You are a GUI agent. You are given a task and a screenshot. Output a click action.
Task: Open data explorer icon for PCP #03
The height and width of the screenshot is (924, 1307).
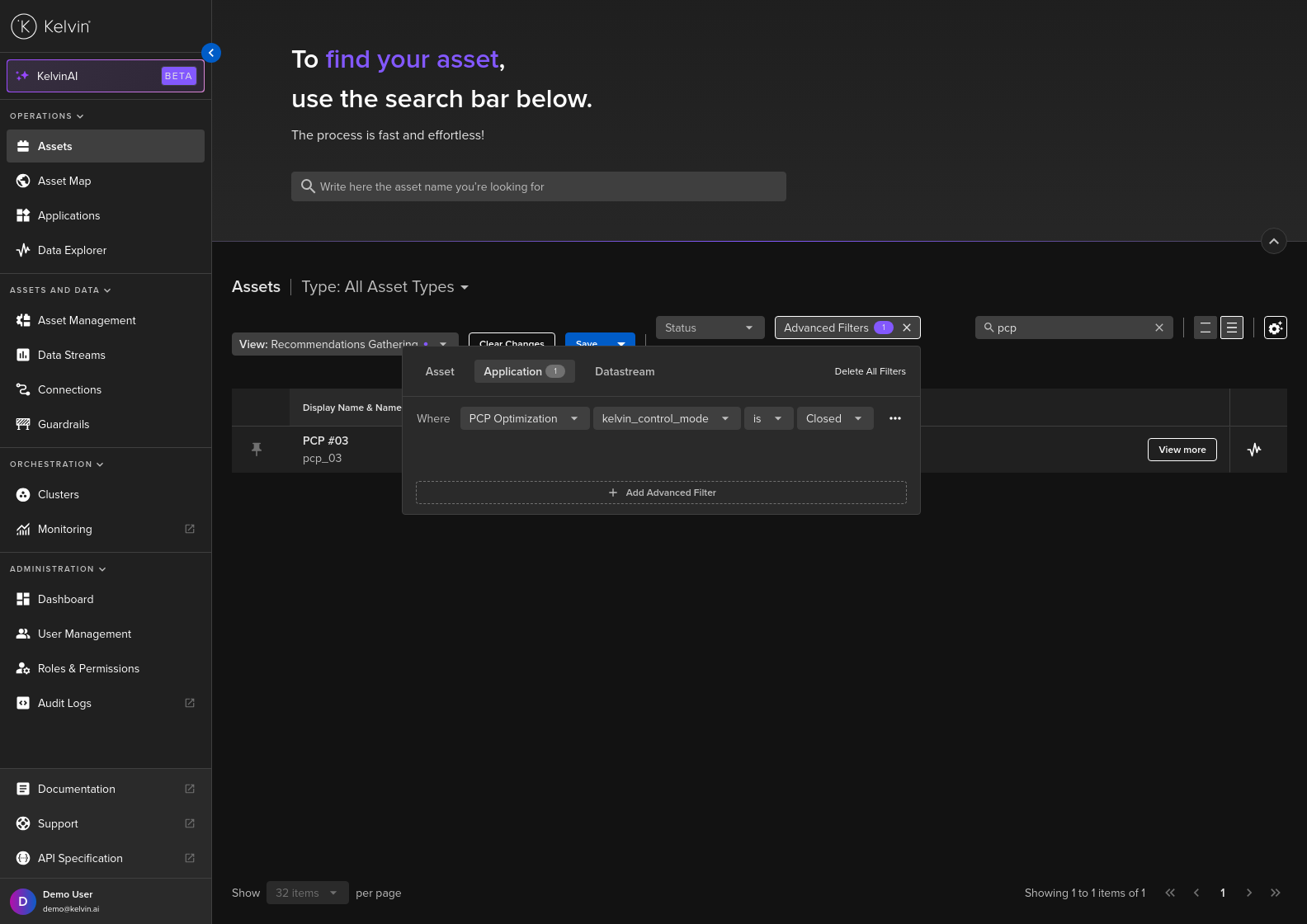click(x=1254, y=450)
